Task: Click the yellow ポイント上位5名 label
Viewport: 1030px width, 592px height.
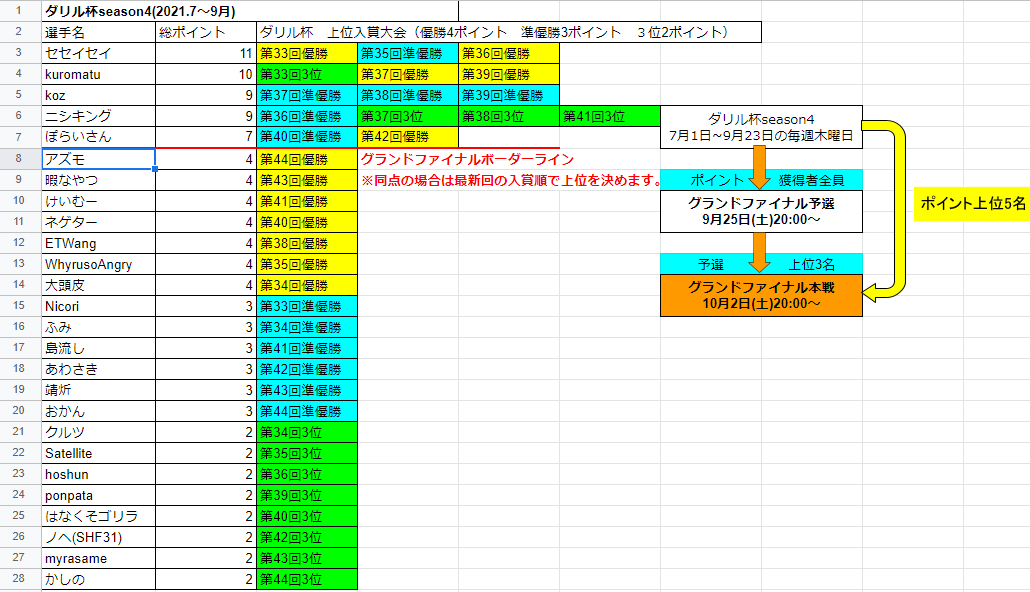Action: pos(972,204)
